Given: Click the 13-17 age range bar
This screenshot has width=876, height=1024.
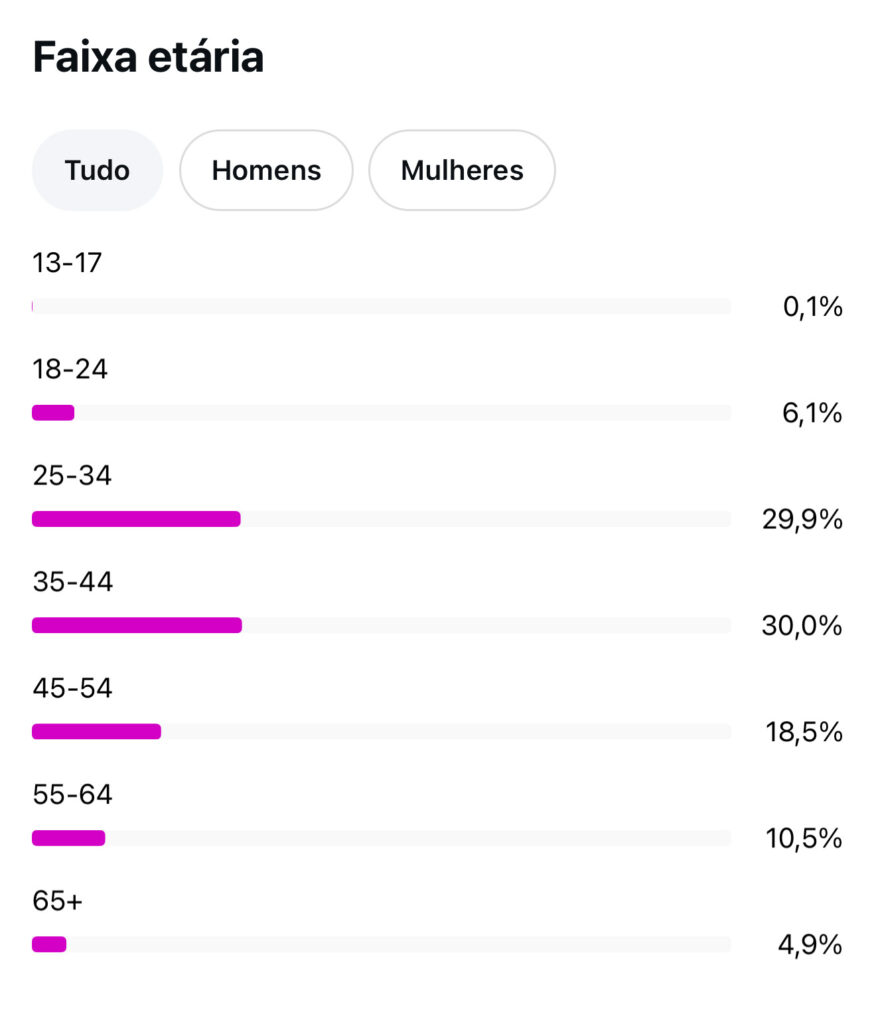Looking at the screenshot, I should click(381, 306).
